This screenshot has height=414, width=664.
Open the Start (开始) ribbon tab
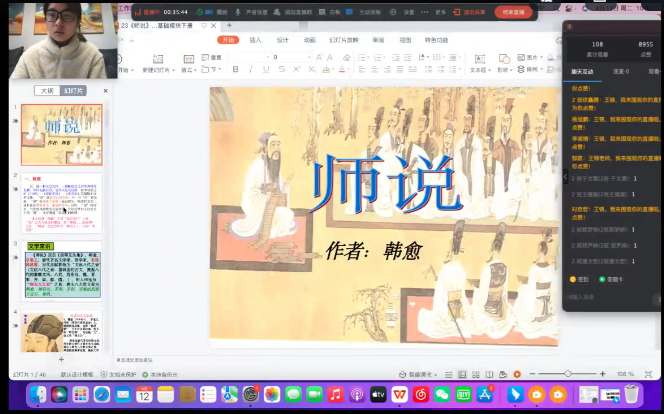point(228,40)
